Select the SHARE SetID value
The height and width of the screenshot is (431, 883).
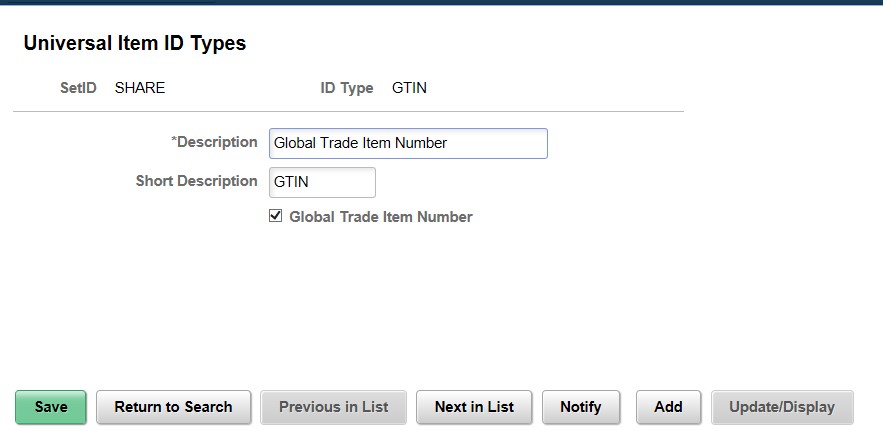pos(140,88)
